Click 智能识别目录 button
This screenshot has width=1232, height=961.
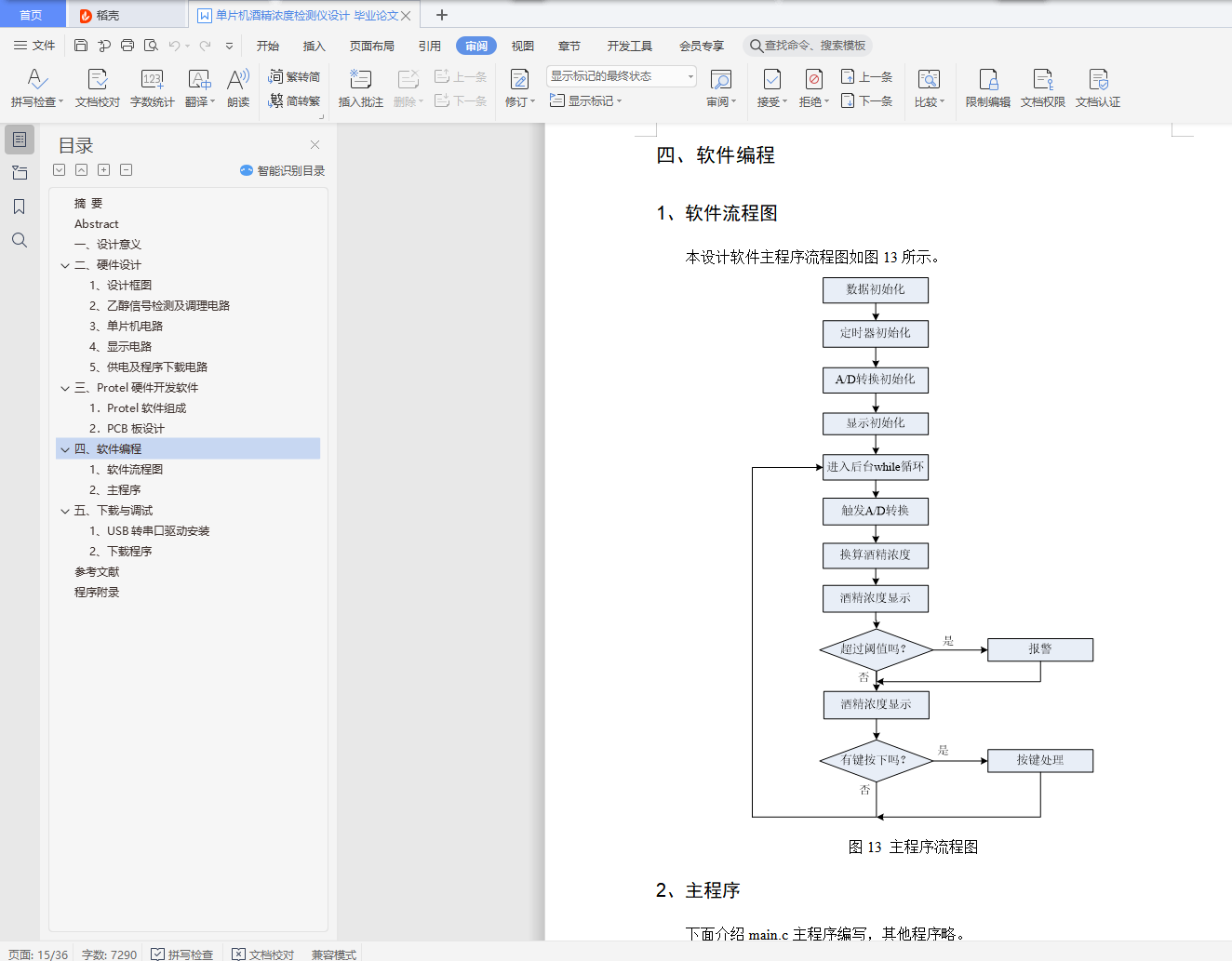coord(282,170)
